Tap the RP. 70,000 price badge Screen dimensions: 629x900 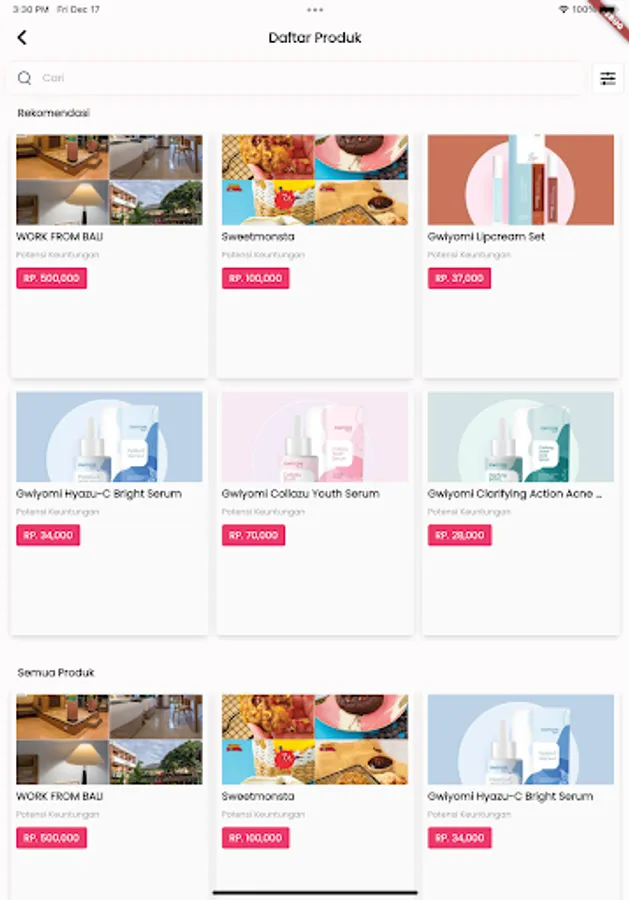point(253,536)
